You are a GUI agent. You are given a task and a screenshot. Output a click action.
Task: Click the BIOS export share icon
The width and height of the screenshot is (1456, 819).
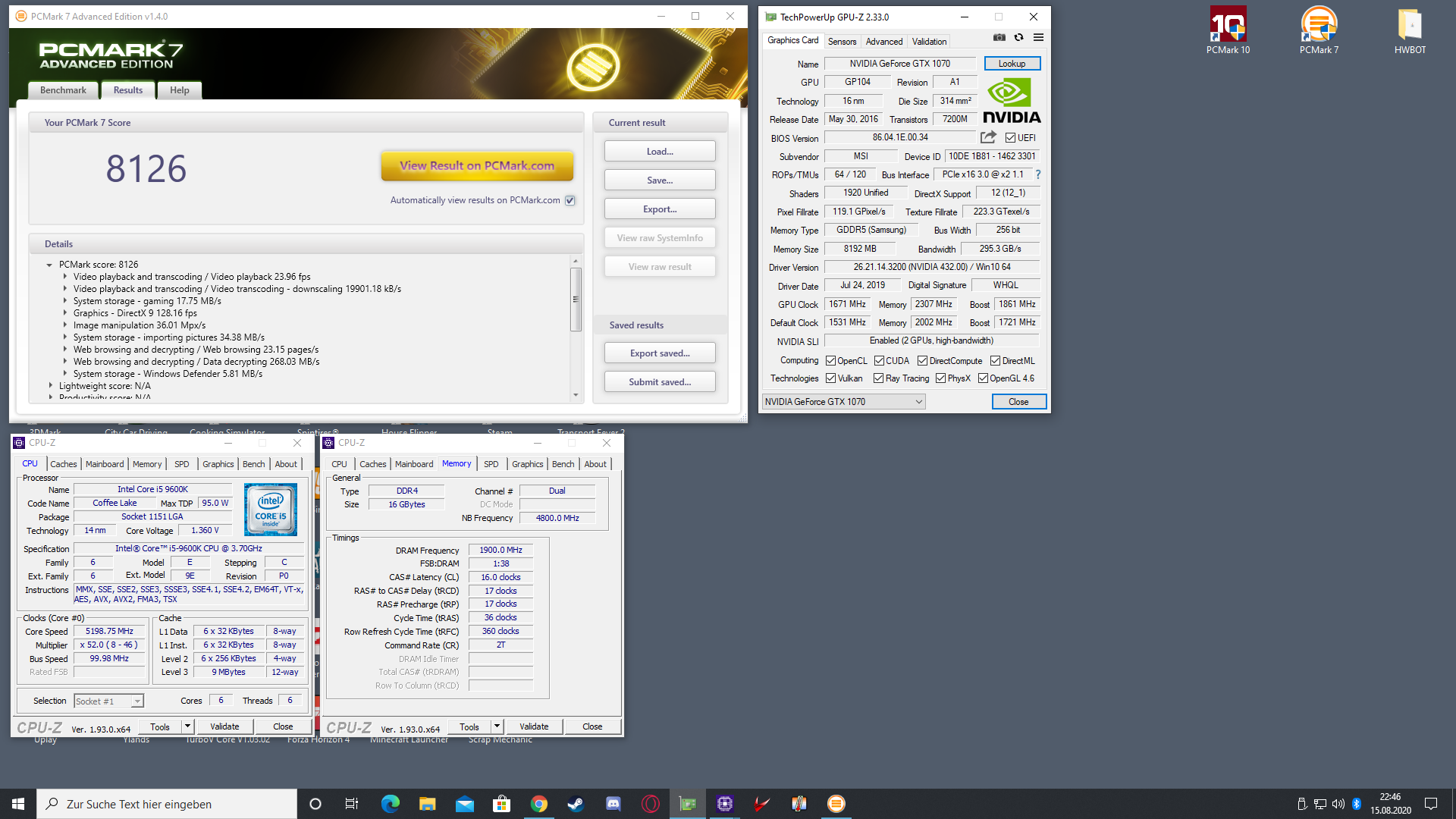click(988, 137)
